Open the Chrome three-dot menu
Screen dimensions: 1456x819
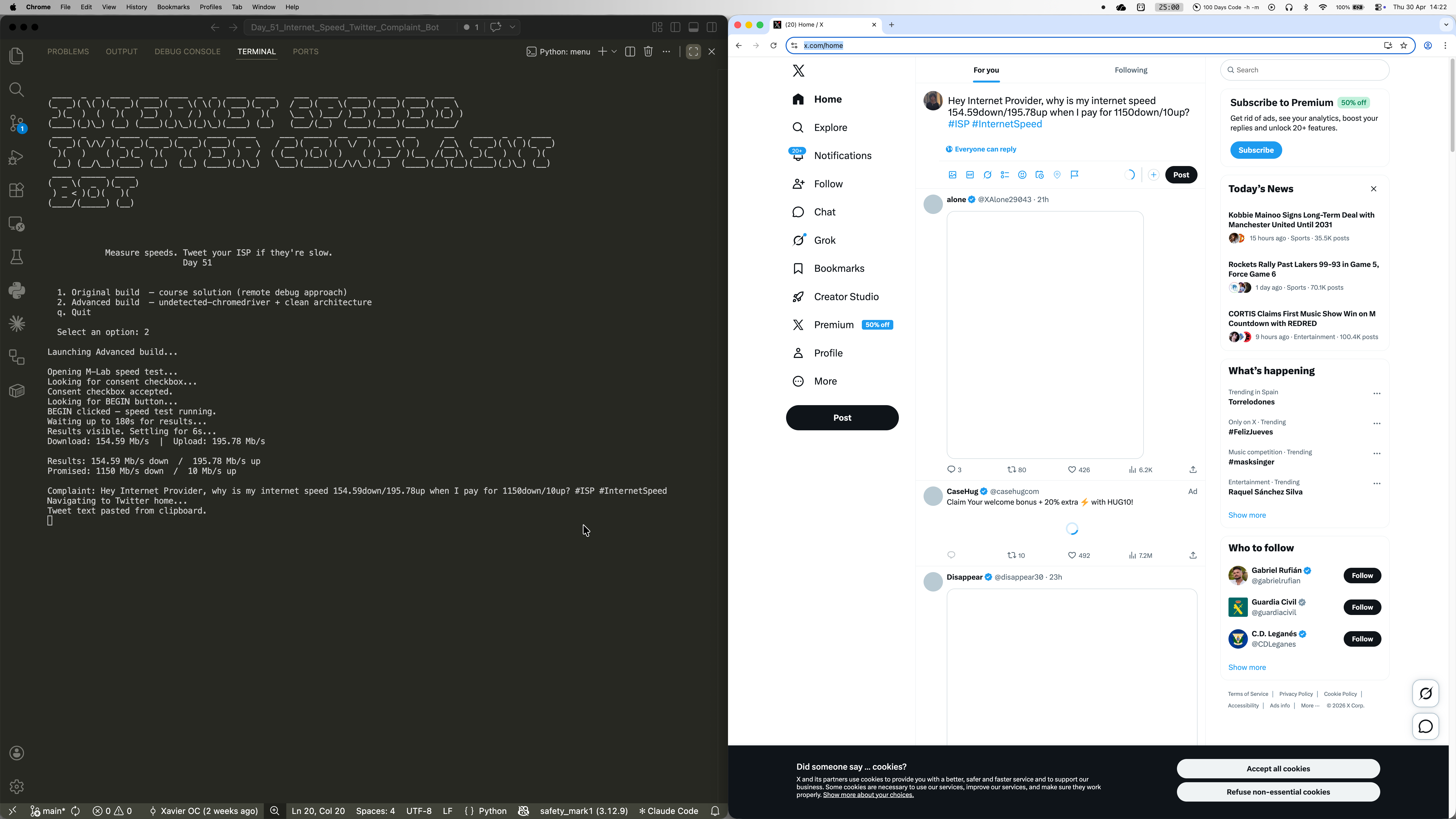[1445, 45]
